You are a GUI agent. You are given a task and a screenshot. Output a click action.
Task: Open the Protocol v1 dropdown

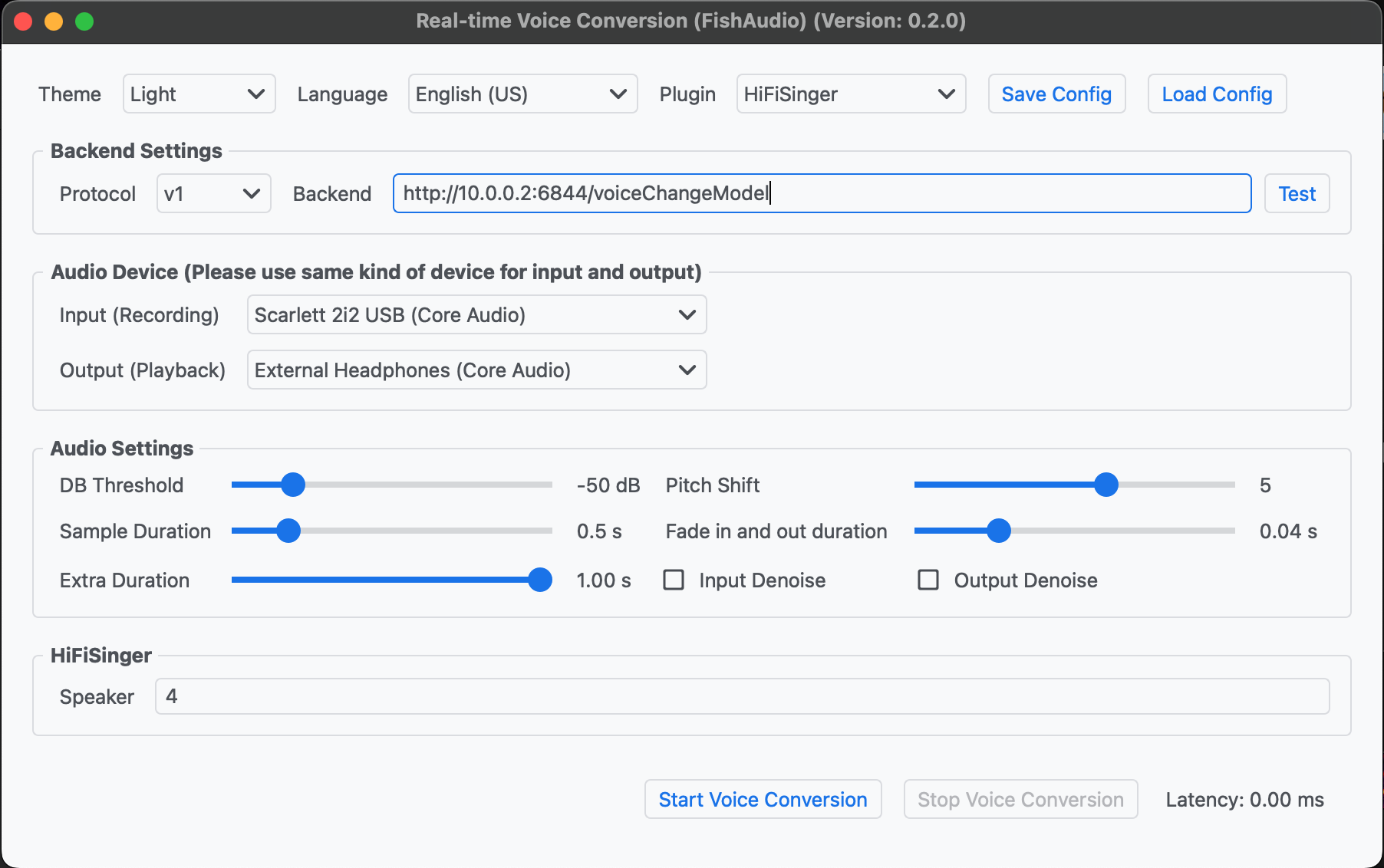click(213, 194)
